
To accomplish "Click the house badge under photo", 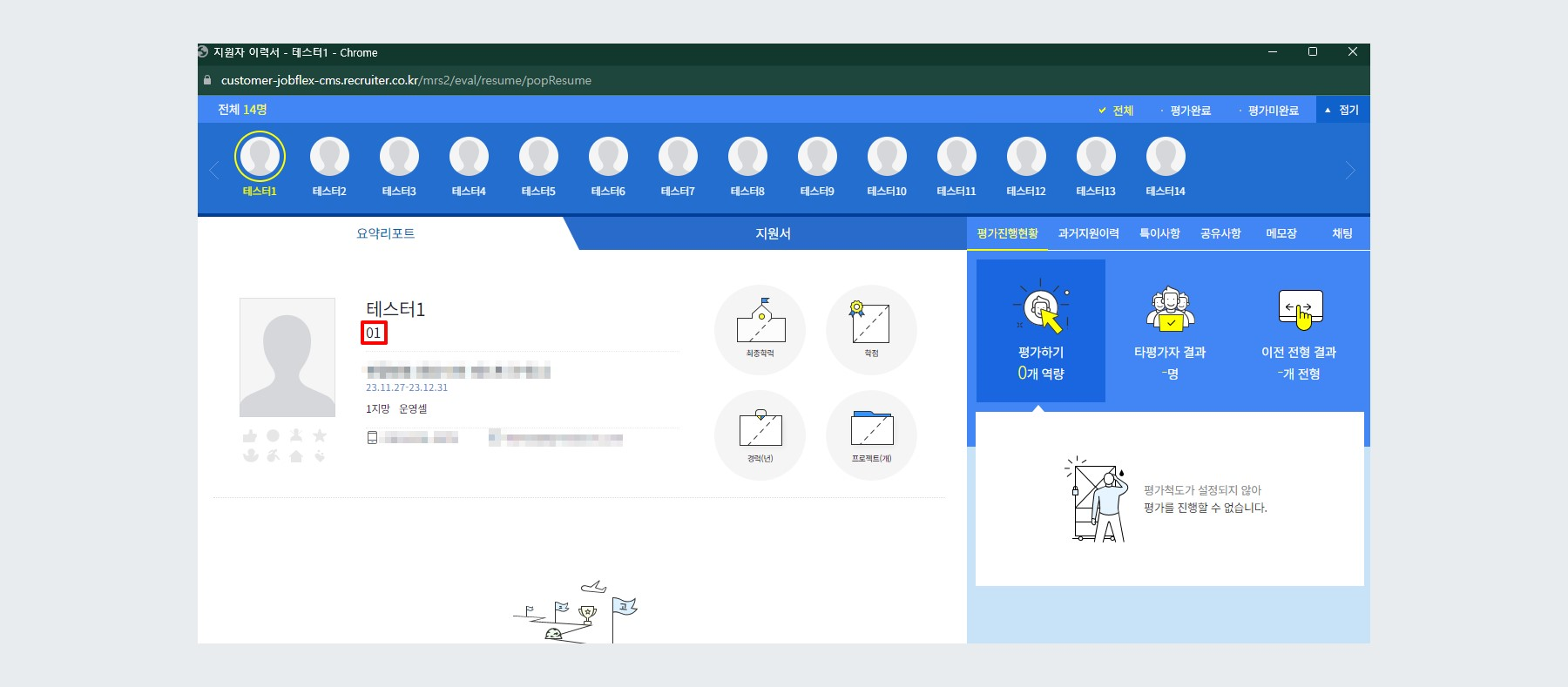I will [x=296, y=456].
